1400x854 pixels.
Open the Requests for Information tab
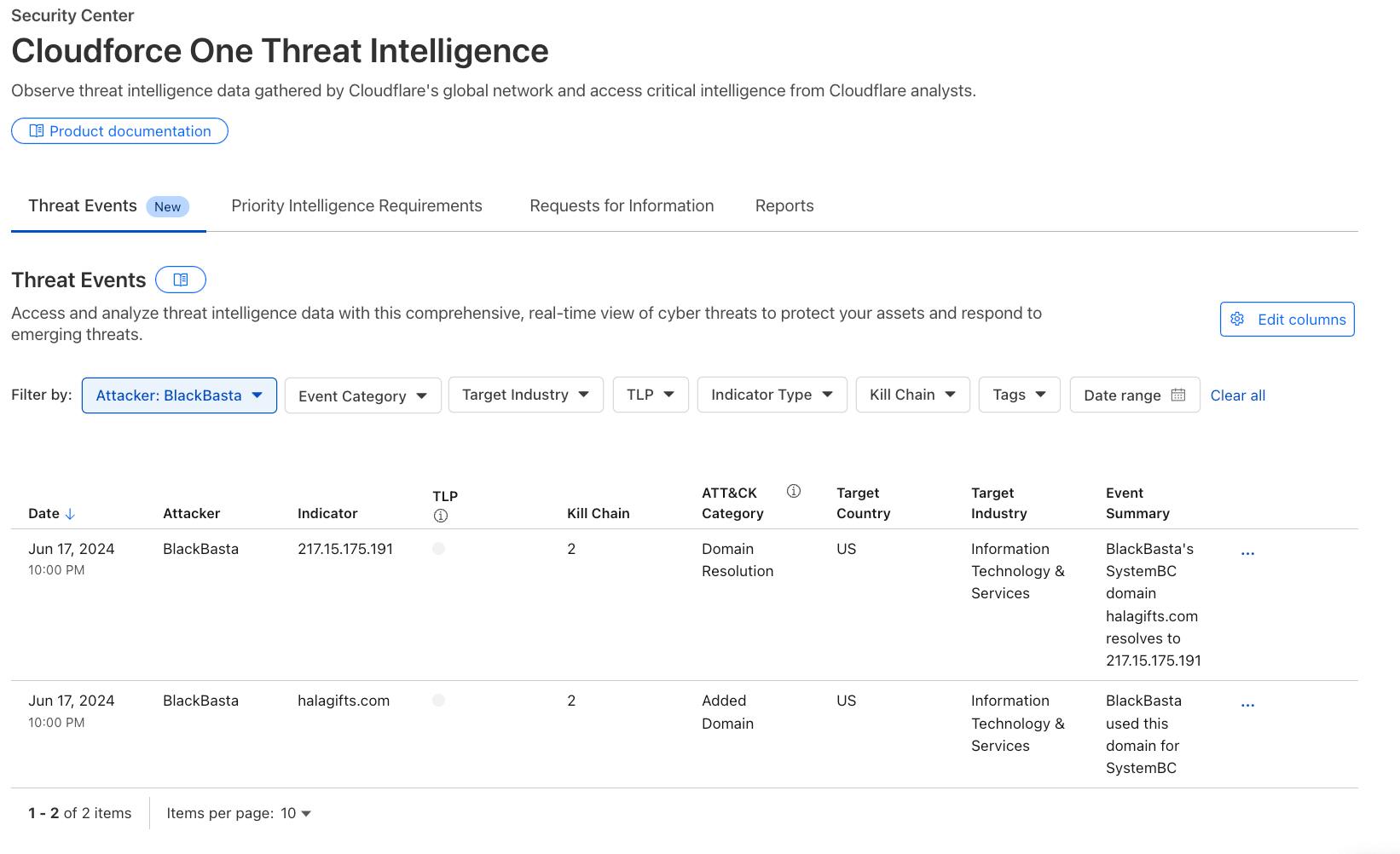pyautogui.click(x=622, y=205)
